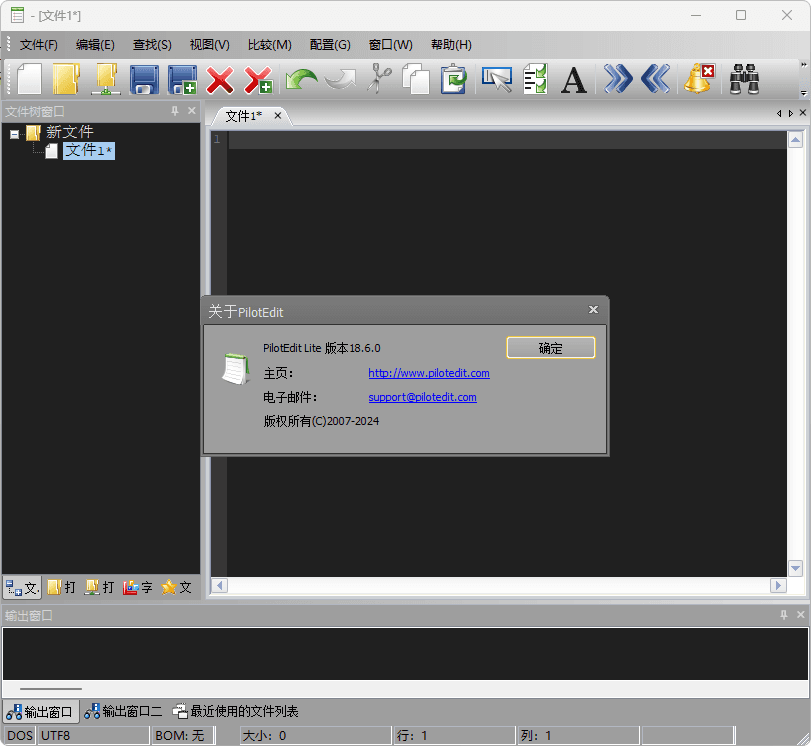Close the output window panel
The image size is (811, 746).
click(801, 615)
